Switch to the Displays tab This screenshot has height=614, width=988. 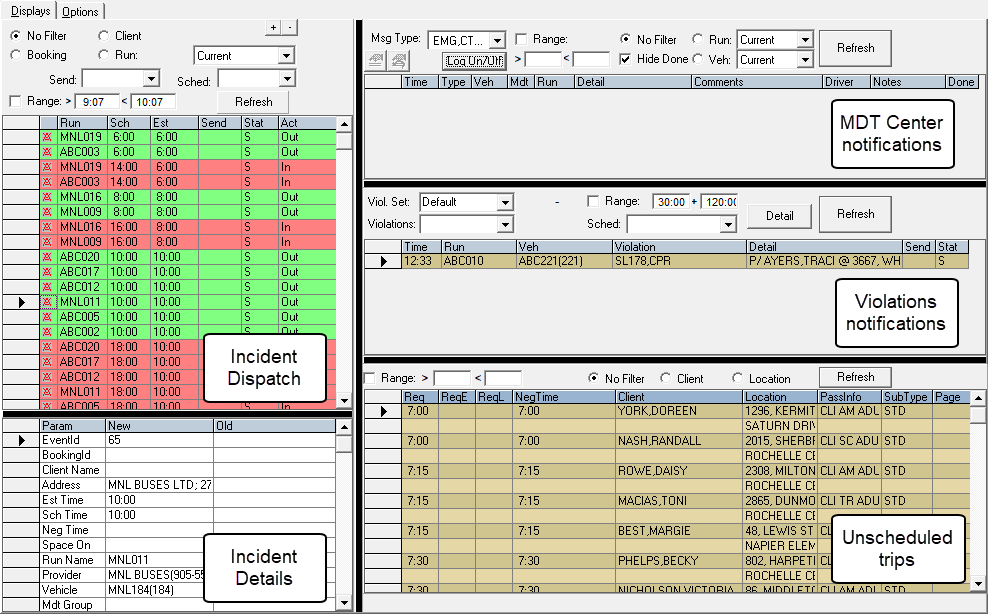(31, 11)
